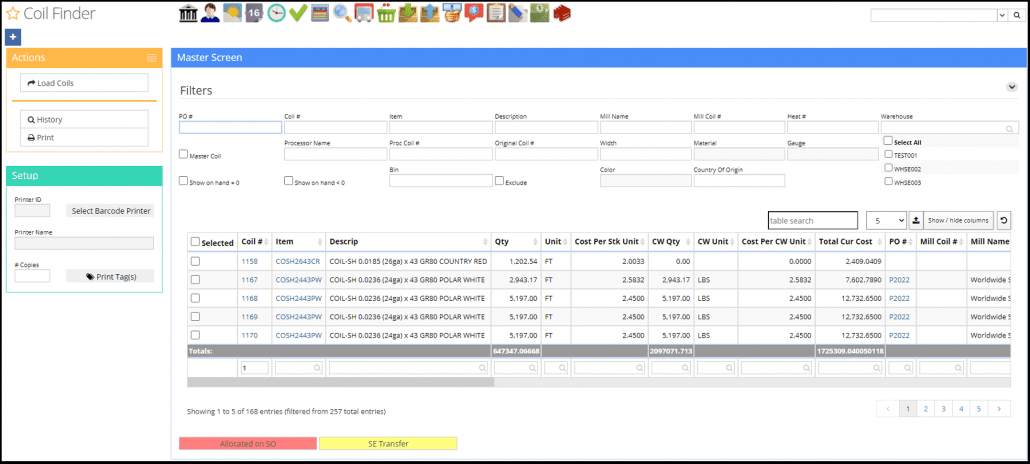
Task: Go to page 3 of results
Action: pyautogui.click(x=943, y=408)
